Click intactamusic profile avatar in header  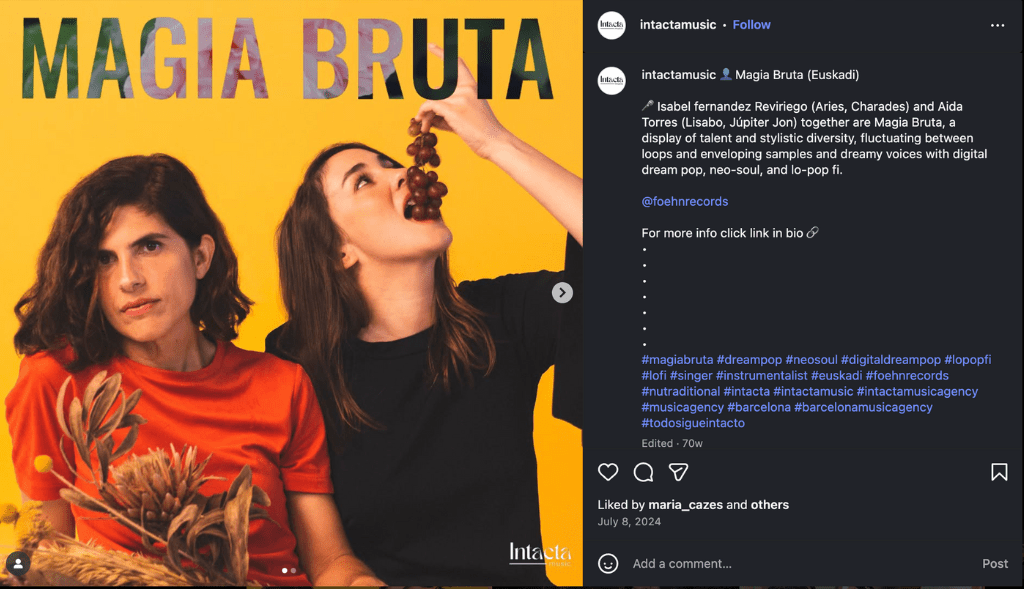(612, 25)
